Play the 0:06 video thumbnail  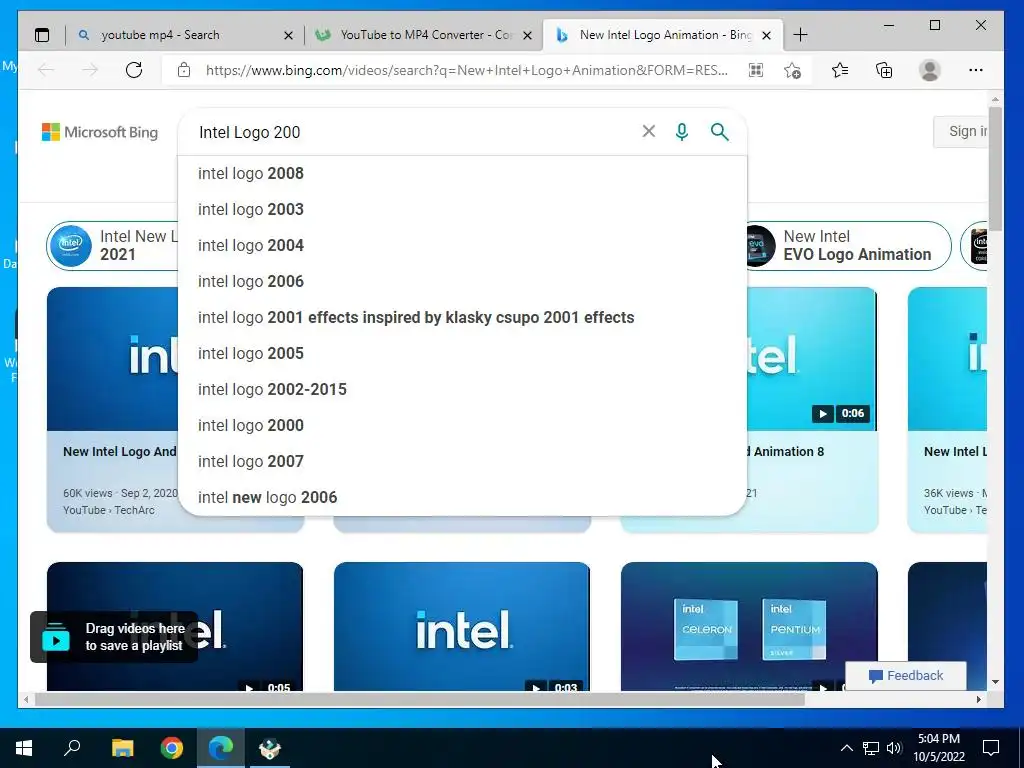coord(812,359)
